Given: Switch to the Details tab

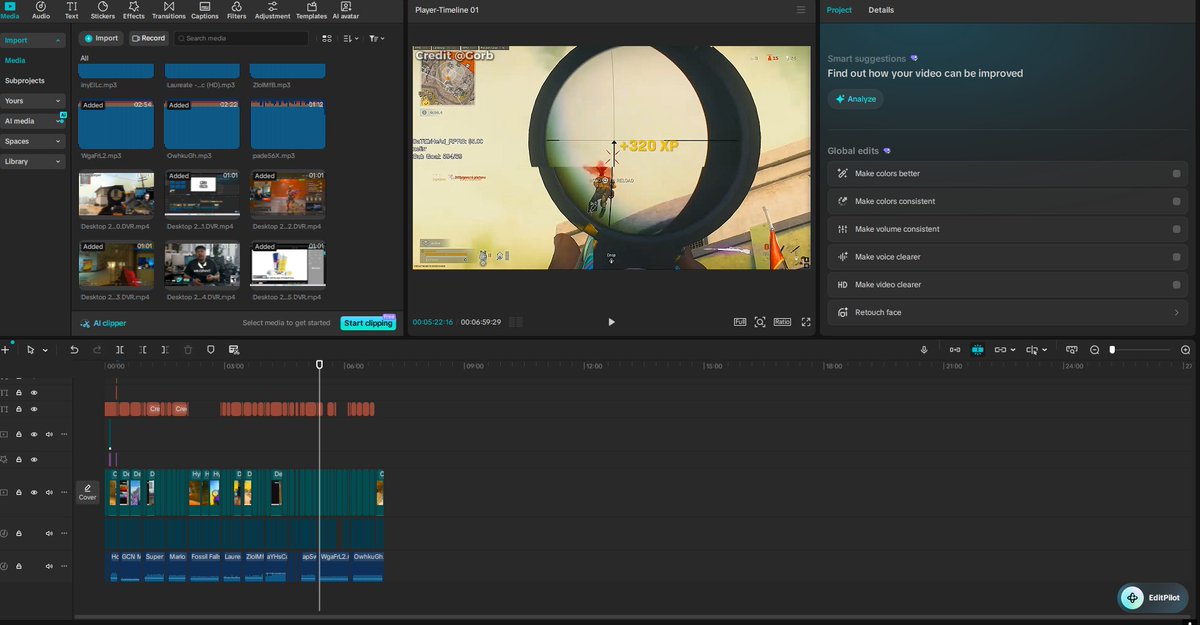Looking at the screenshot, I should pyautogui.click(x=881, y=10).
